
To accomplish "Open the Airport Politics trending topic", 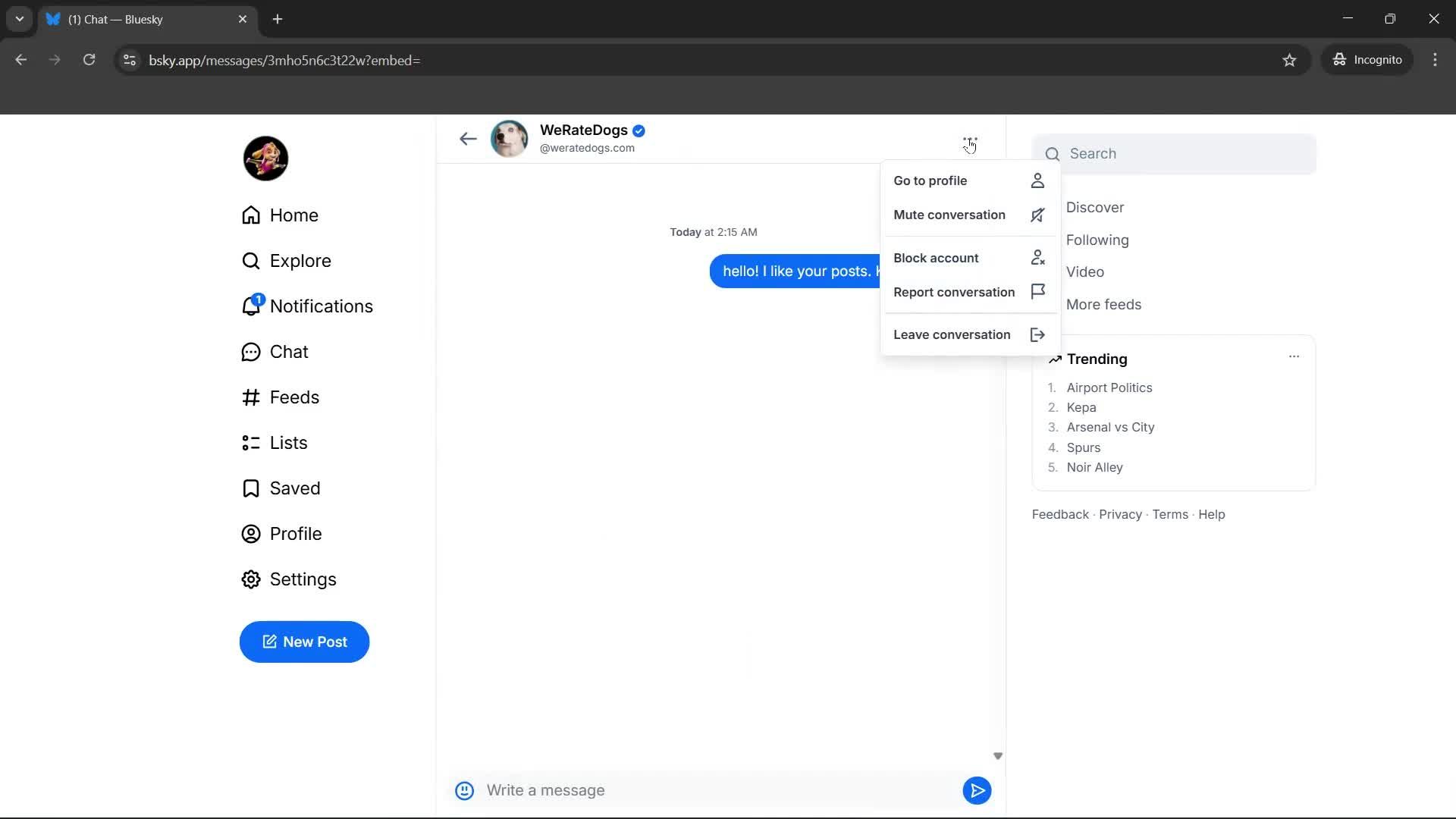I will click(1109, 388).
